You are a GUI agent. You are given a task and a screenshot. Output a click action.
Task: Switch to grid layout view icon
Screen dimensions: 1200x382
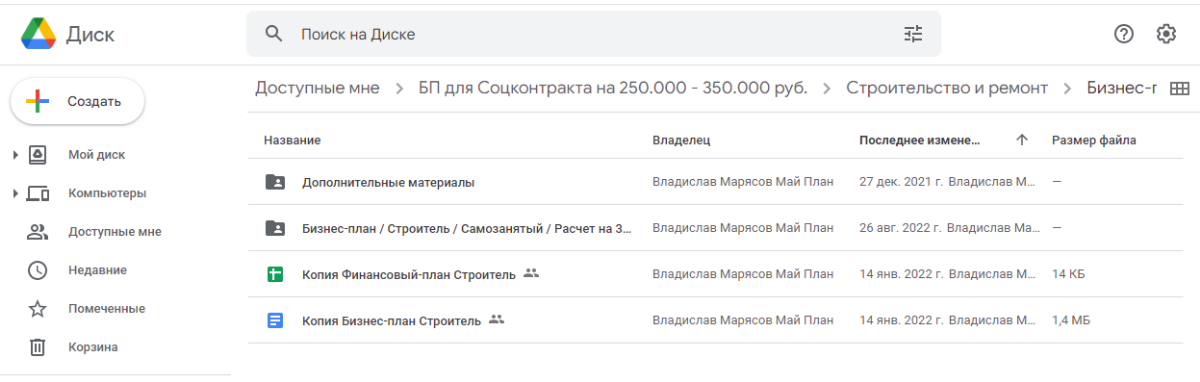(x=1179, y=88)
